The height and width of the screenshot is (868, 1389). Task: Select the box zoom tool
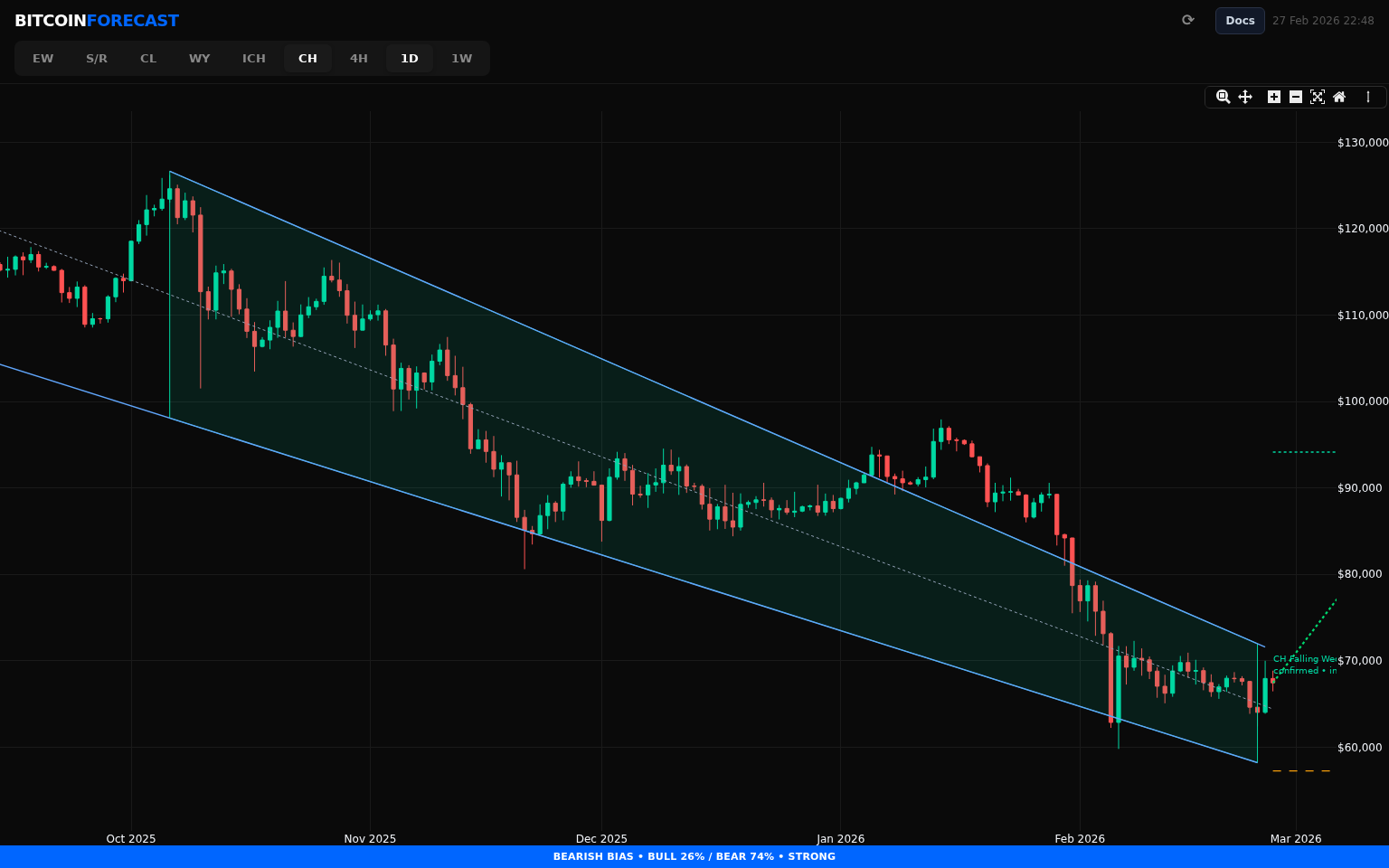(1223, 97)
